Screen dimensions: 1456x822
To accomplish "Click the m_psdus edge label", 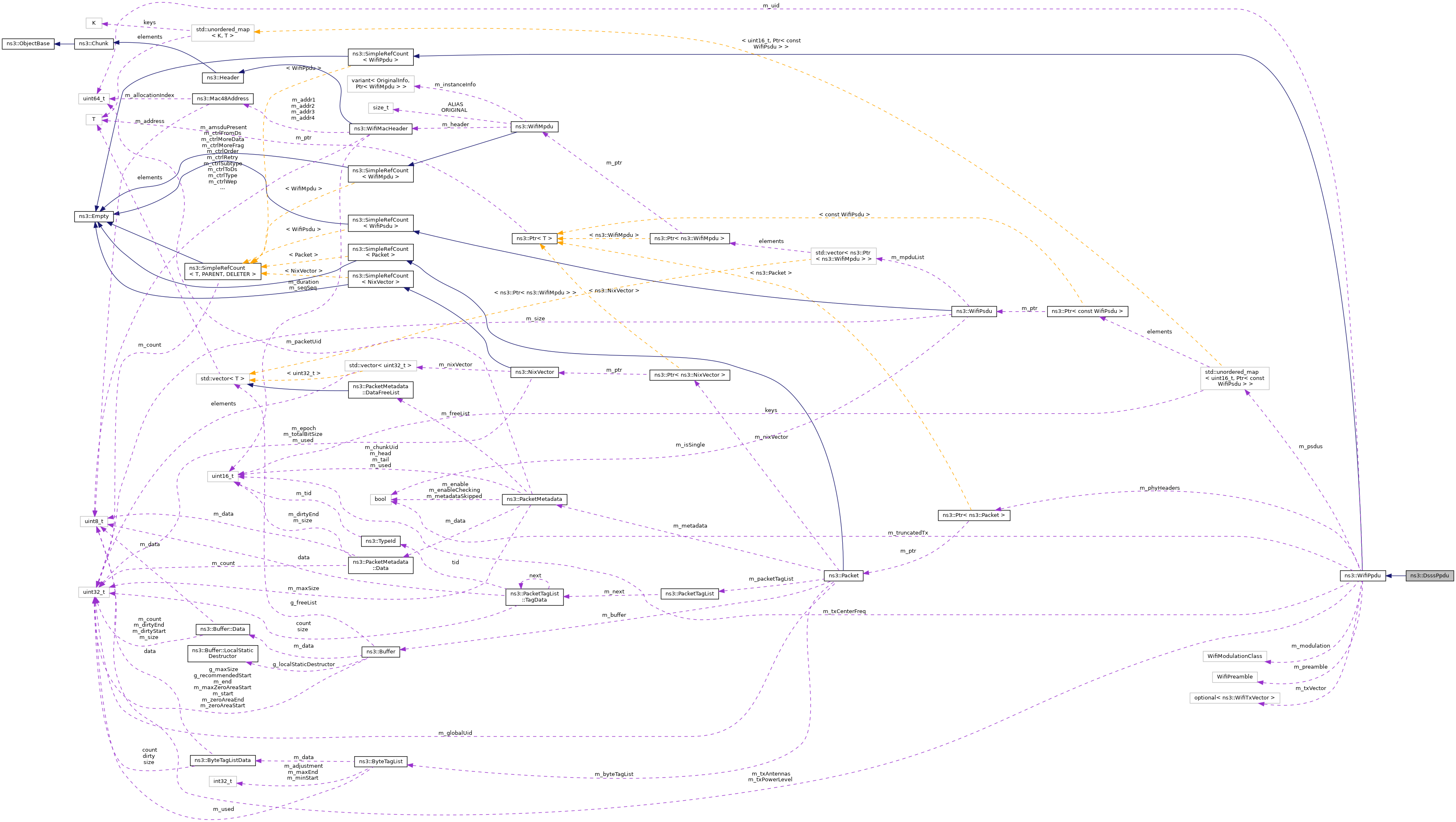I will [1310, 446].
